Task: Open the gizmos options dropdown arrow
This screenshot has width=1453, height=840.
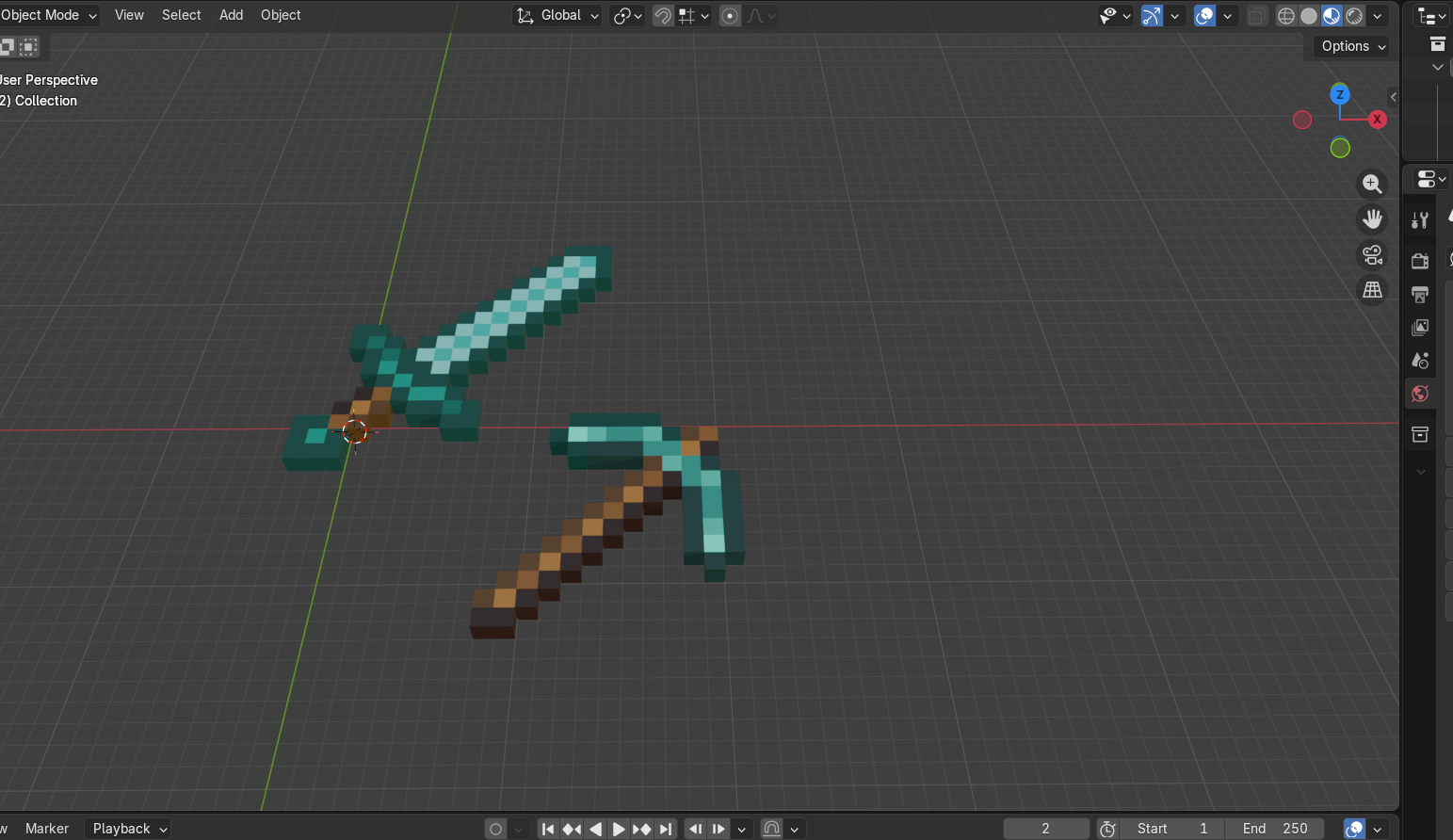Action: click(1174, 15)
